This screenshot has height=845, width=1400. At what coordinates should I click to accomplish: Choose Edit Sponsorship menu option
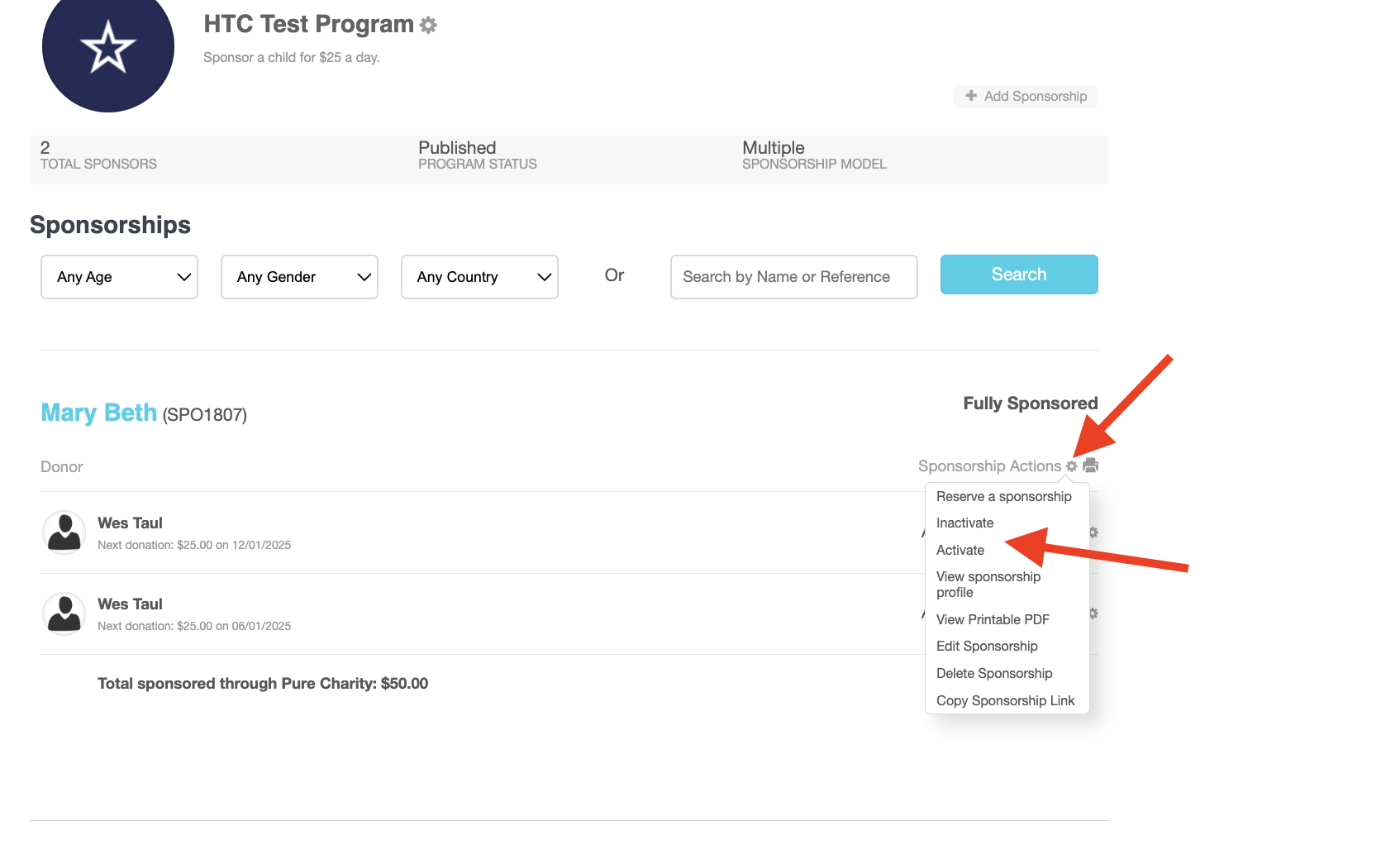click(x=987, y=646)
